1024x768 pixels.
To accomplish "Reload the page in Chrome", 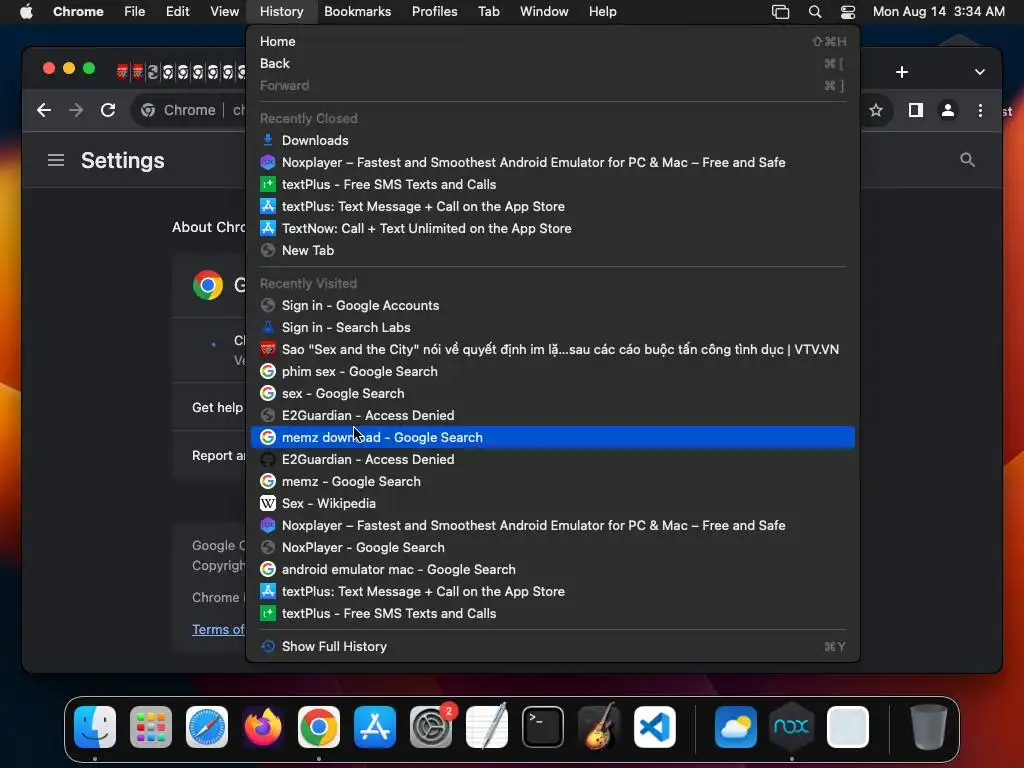I will click(108, 110).
